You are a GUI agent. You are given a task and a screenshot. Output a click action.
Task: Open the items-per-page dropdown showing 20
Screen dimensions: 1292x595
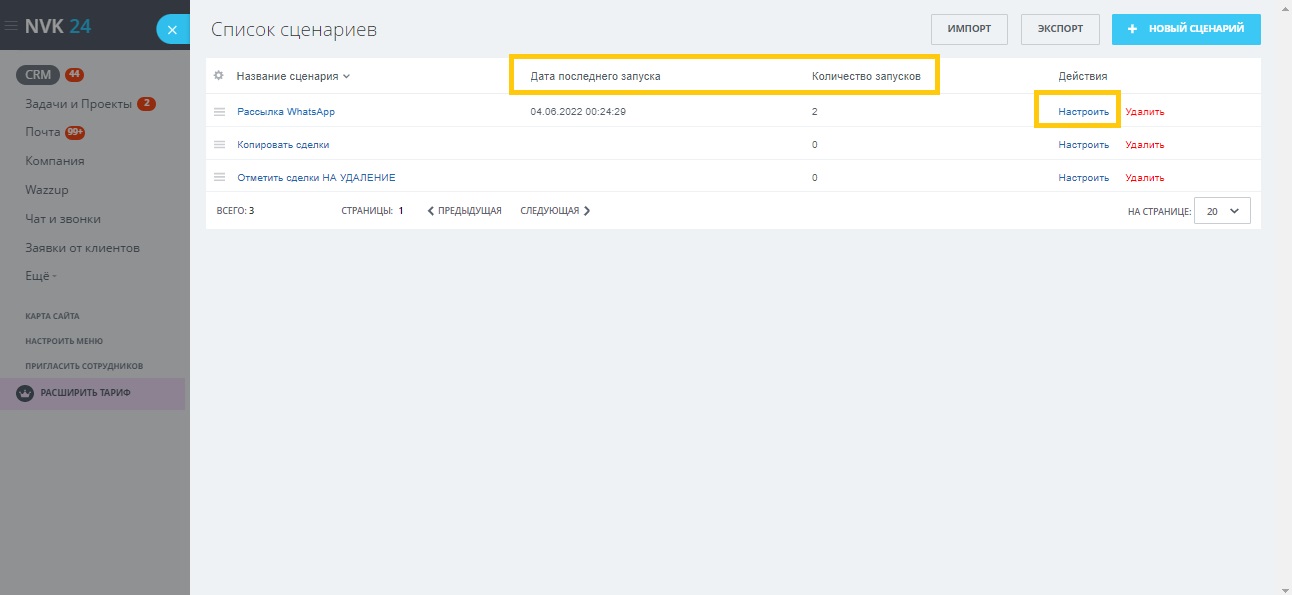pyautogui.click(x=1222, y=211)
